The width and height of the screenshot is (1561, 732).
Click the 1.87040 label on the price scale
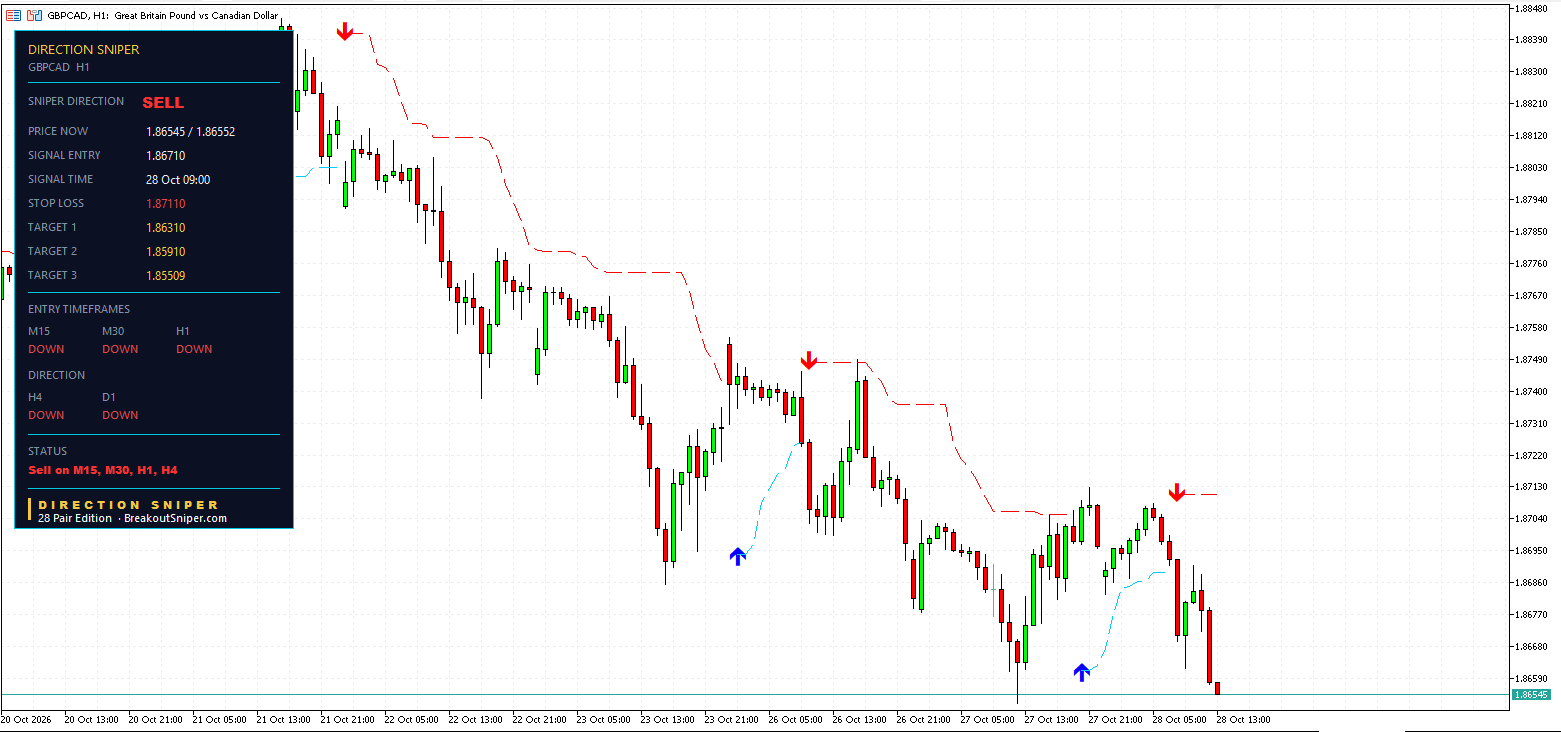(x=1531, y=519)
